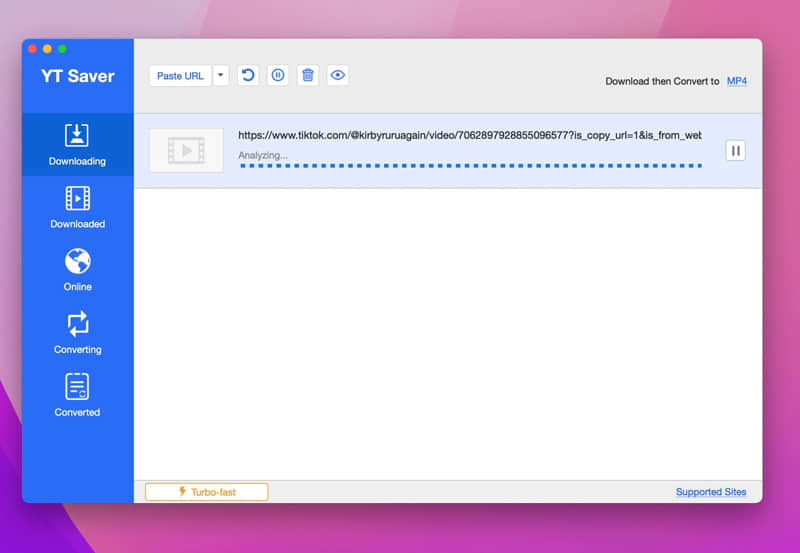Click the trash icon to delete downloads
The image size is (800, 553).
[308, 75]
